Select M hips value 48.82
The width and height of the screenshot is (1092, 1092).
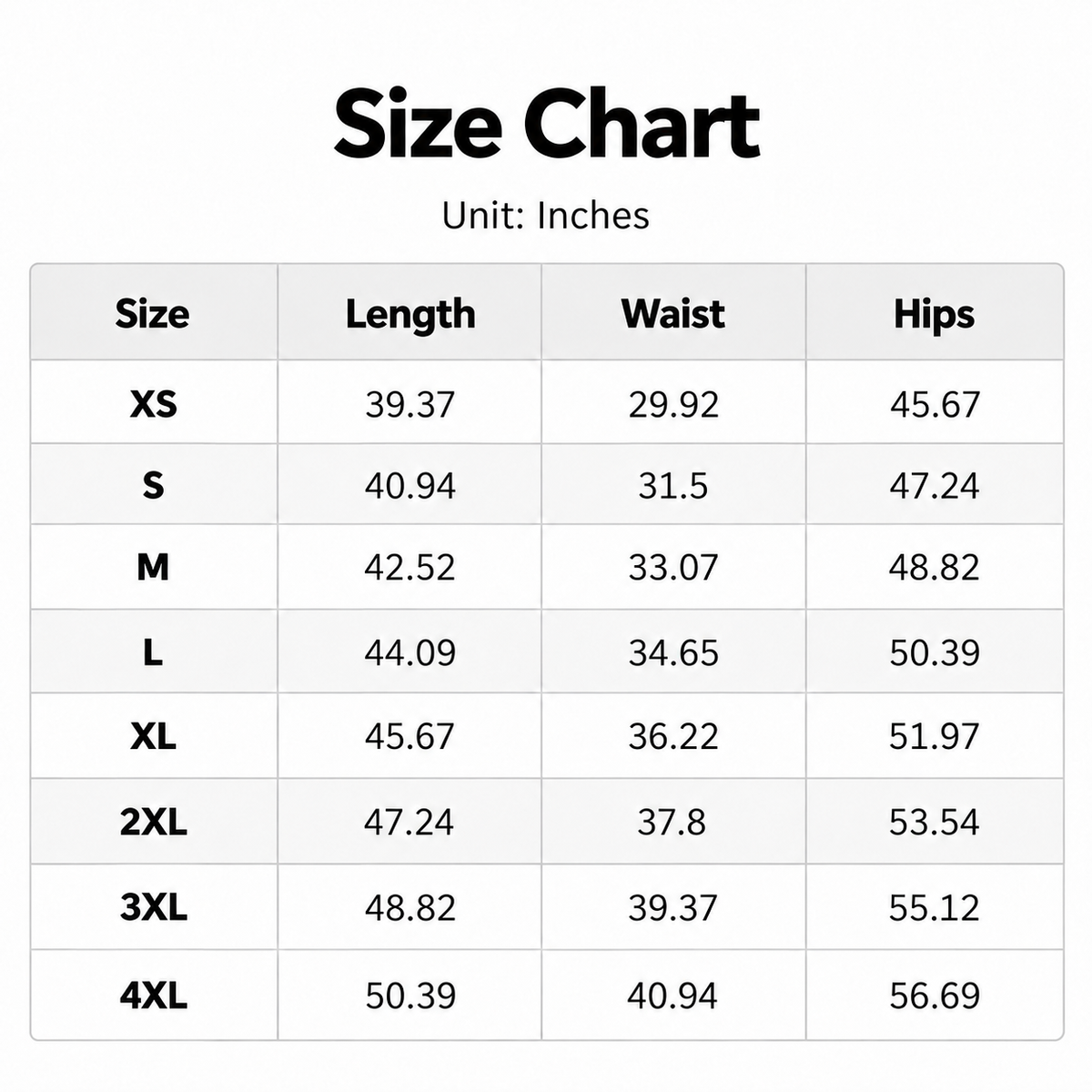pyautogui.click(x=935, y=568)
